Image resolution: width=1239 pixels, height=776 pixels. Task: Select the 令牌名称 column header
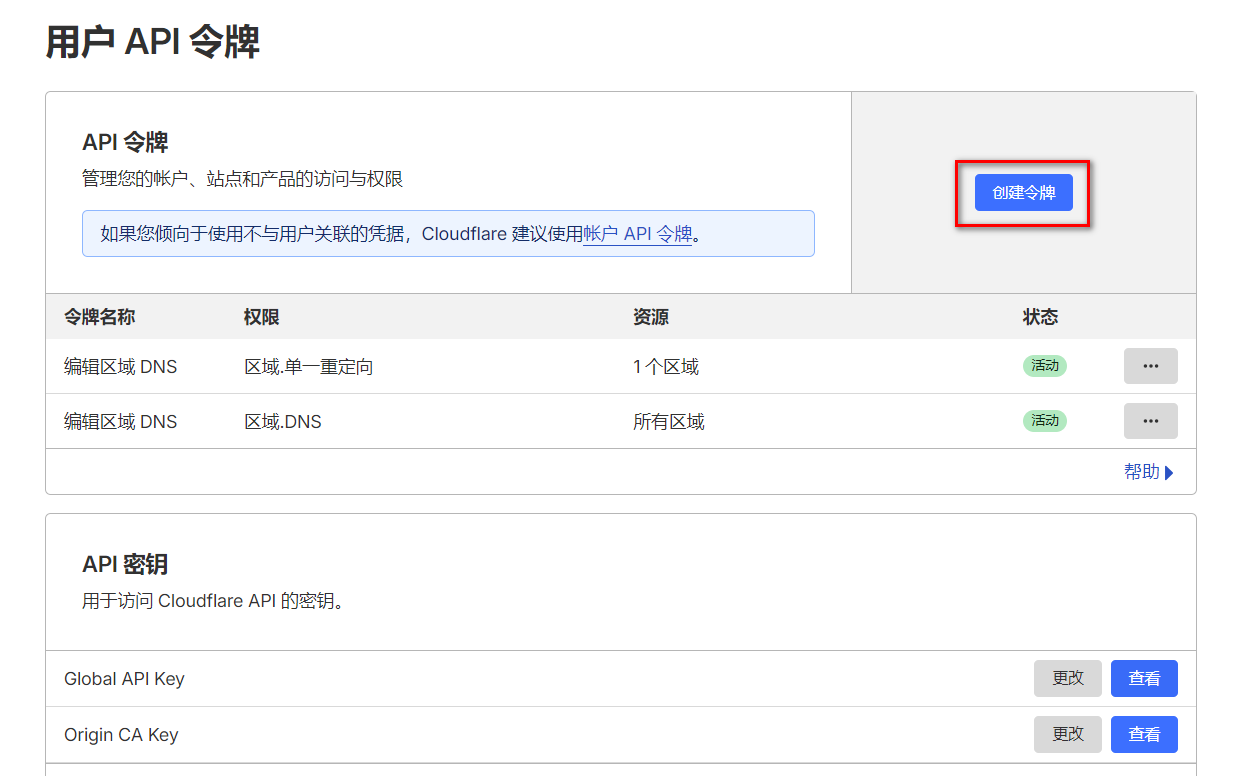click(x=100, y=317)
